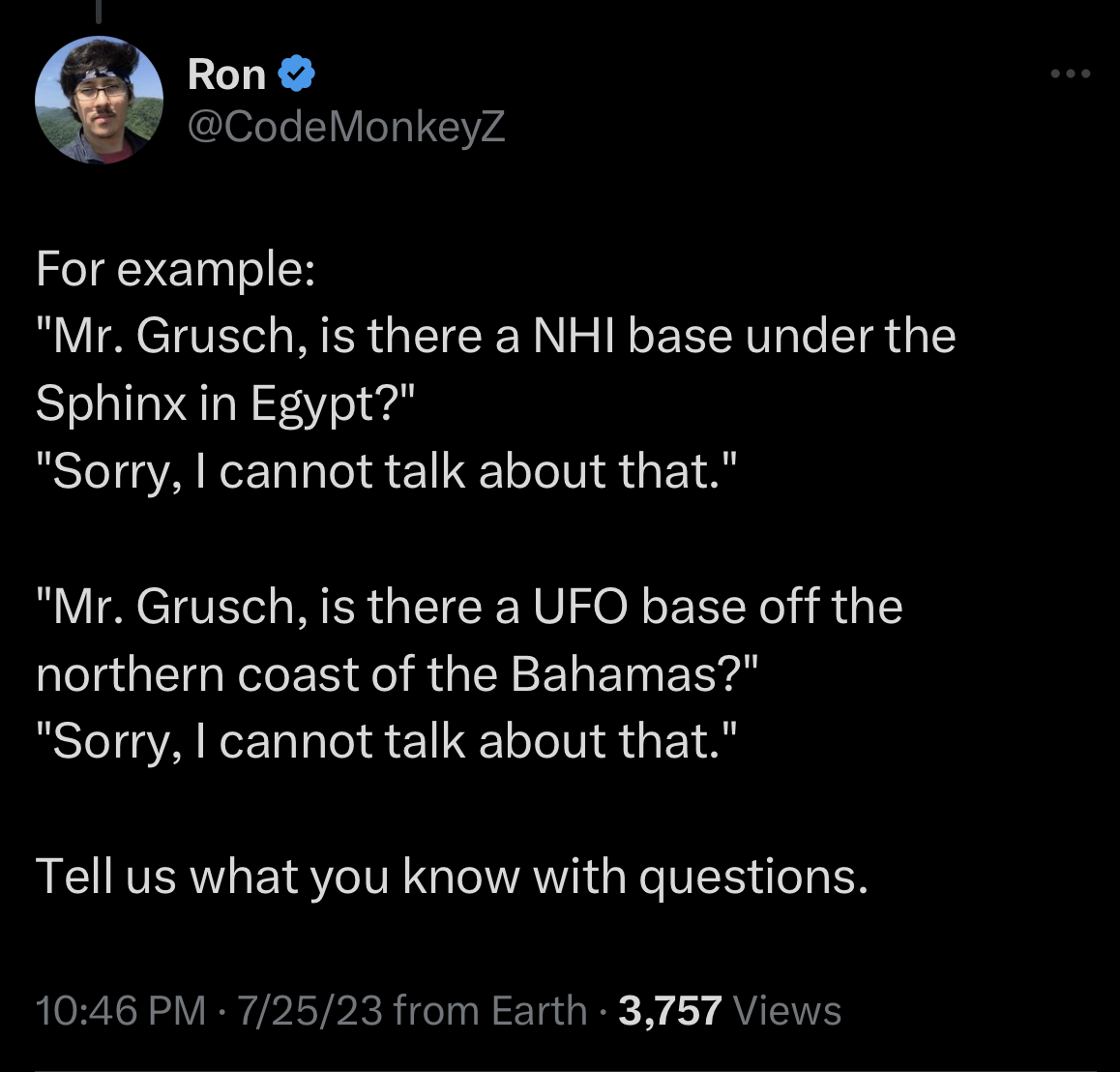Click the 10:46 PM timestamp
The image size is (1120, 1072).
(x=120, y=1010)
